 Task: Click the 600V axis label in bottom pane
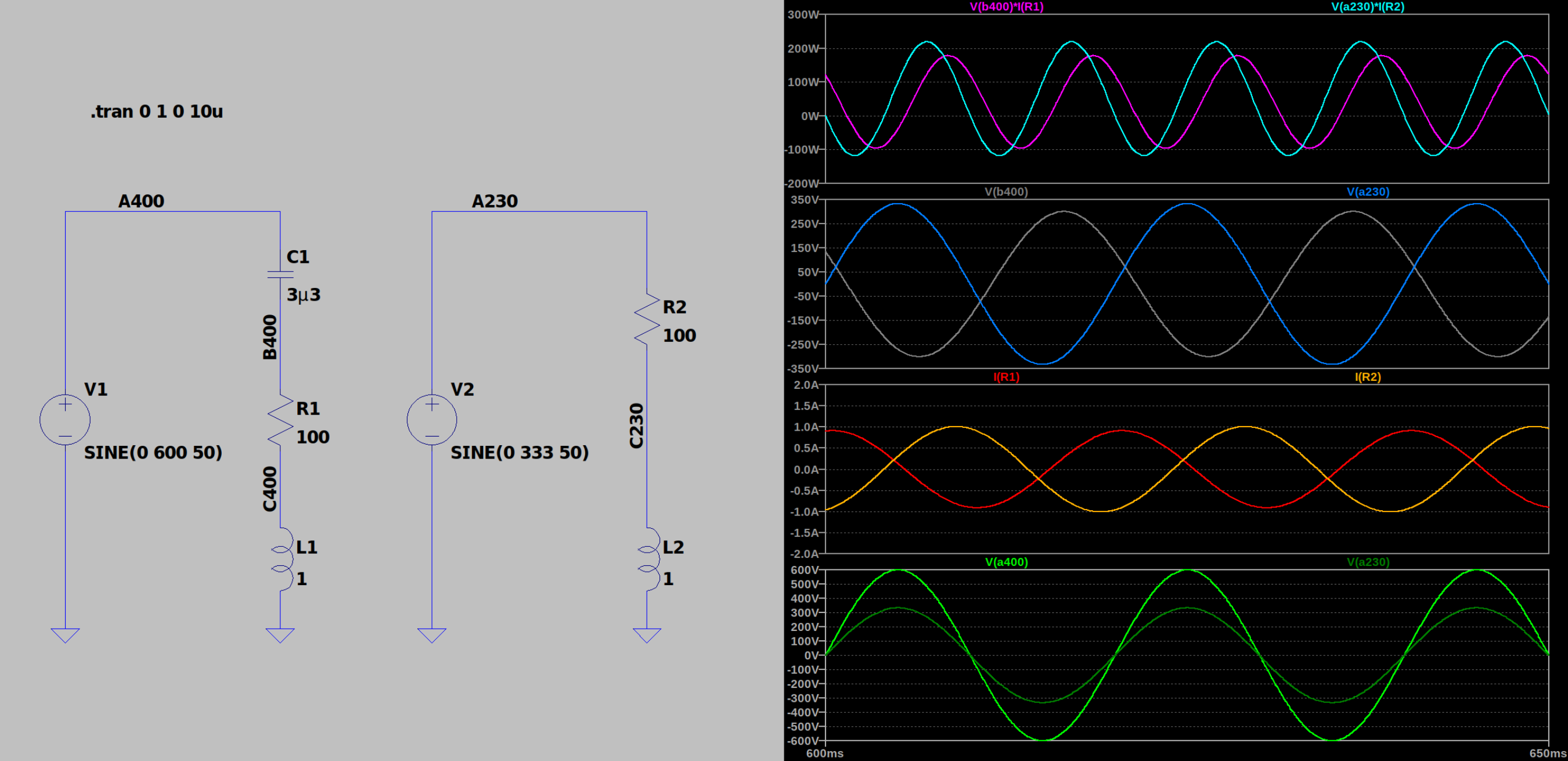805,570
